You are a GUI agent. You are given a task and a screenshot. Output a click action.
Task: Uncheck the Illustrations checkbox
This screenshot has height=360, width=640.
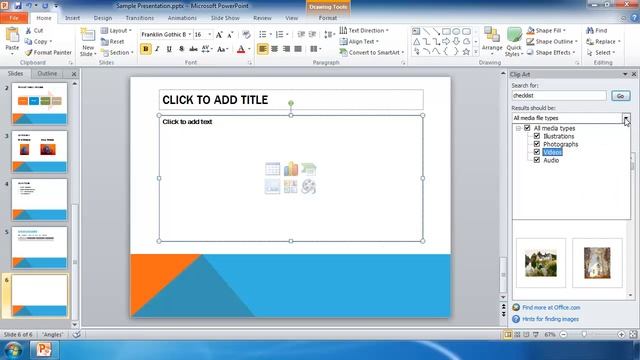537,136
